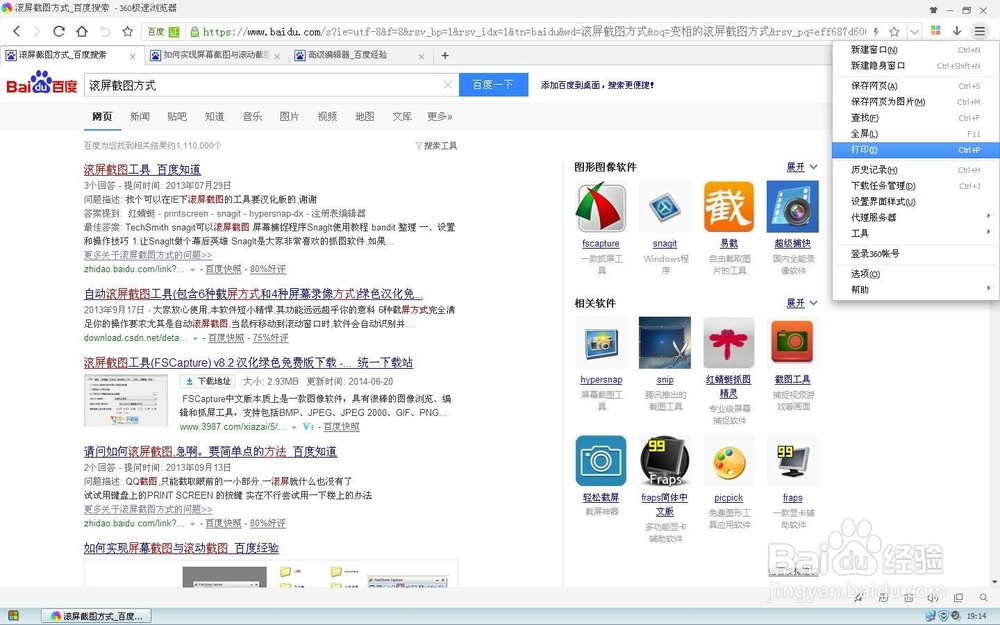Click the status bar magnifier zoom icon
Screen dimensions: 1000x625
coord(983,598)
